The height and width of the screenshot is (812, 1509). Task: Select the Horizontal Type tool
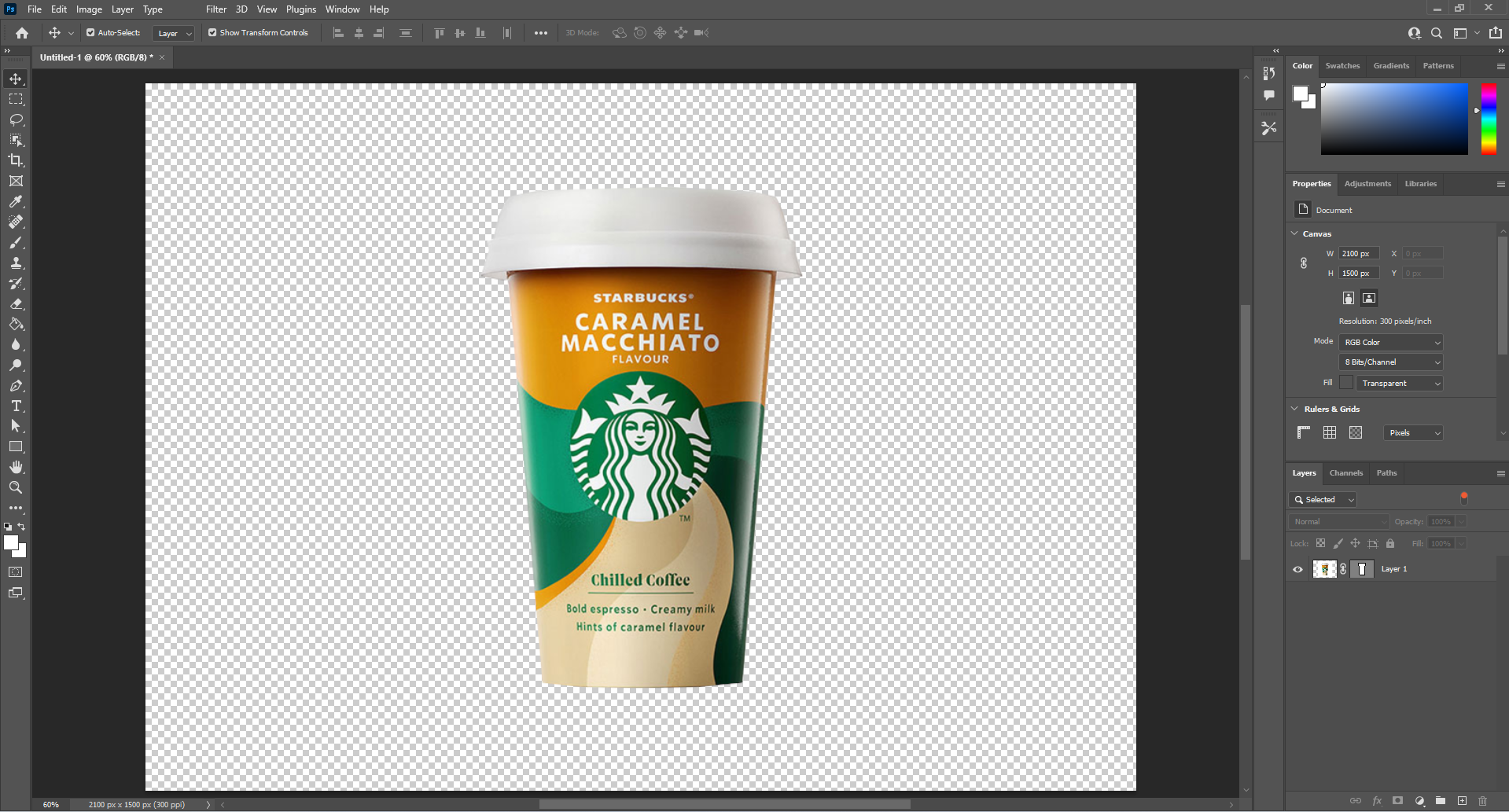coord(16,406)
